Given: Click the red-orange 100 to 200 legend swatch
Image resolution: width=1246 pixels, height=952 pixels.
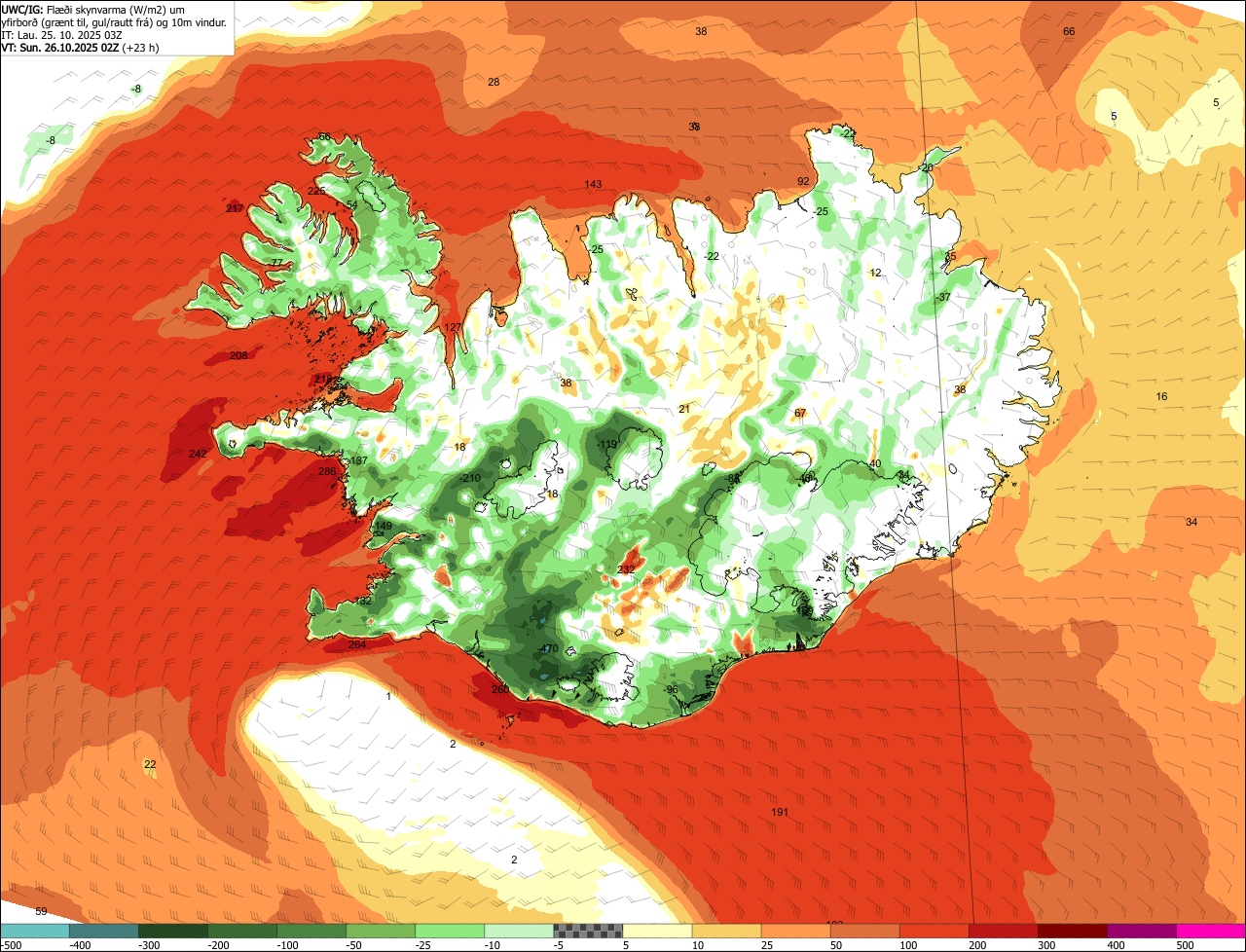Looking at the screenshot, I should click(934, 931).
